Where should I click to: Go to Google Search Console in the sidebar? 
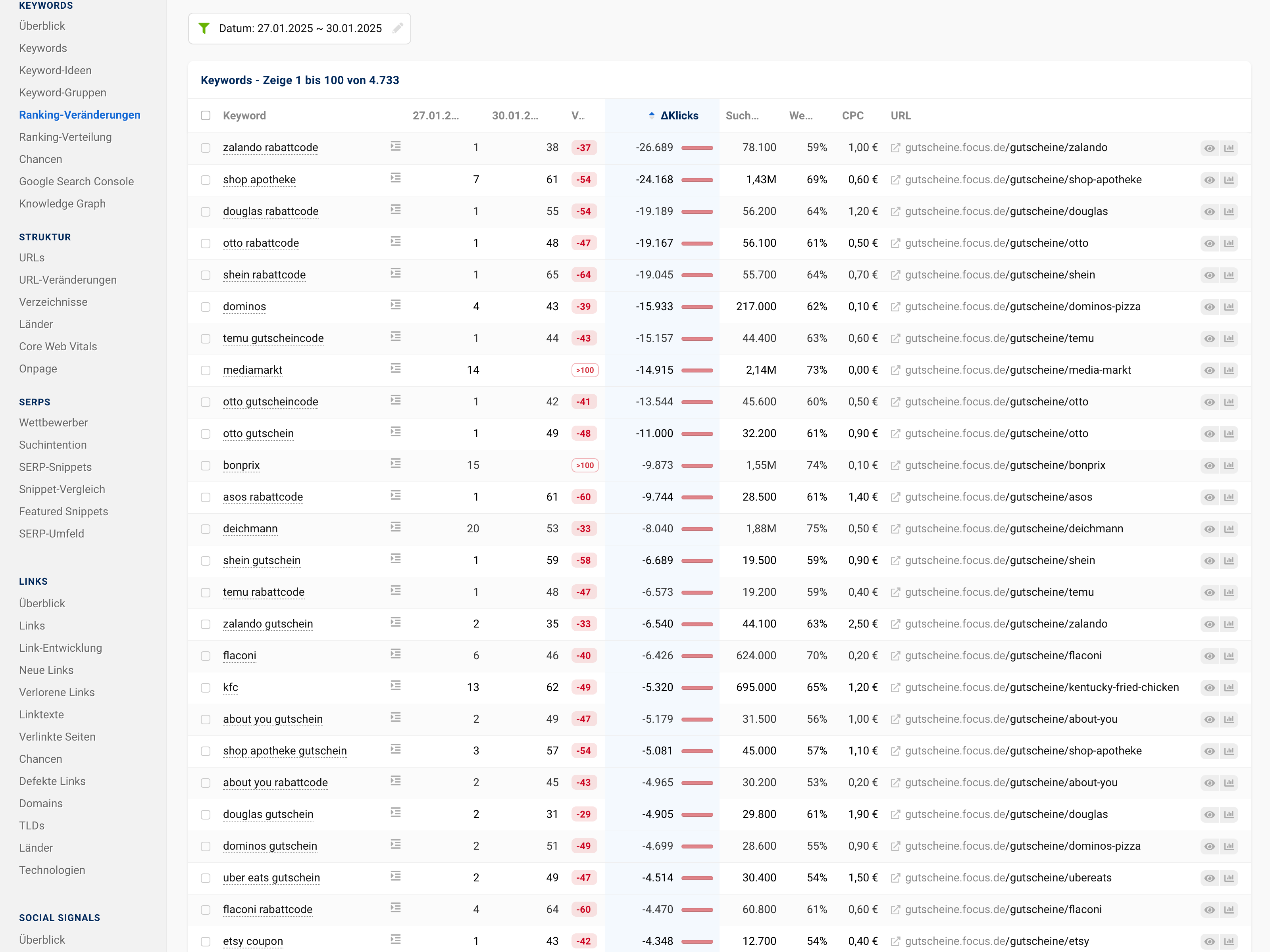click(x=76, y=181)
